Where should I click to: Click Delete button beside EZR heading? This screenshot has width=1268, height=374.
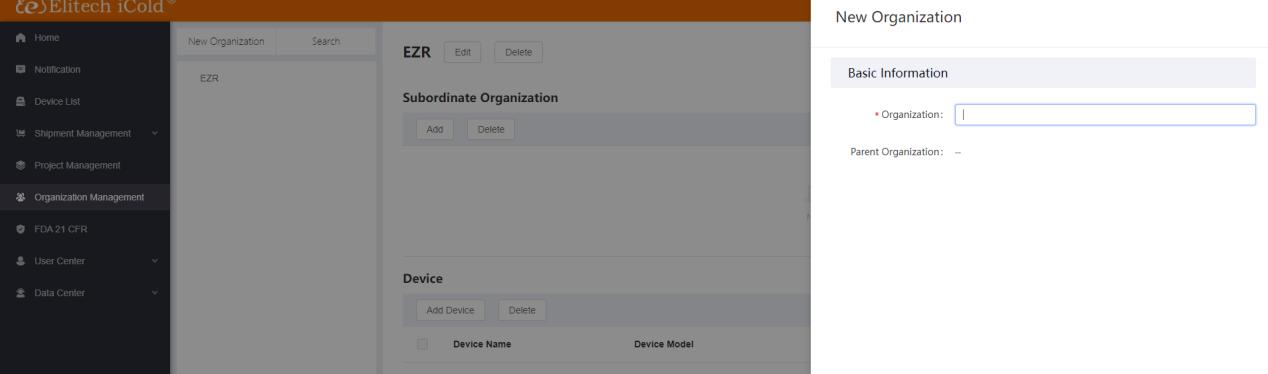point(518,52)
